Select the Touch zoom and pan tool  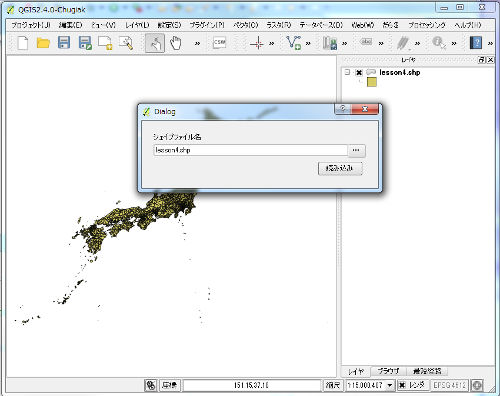[x=155, y=43]
